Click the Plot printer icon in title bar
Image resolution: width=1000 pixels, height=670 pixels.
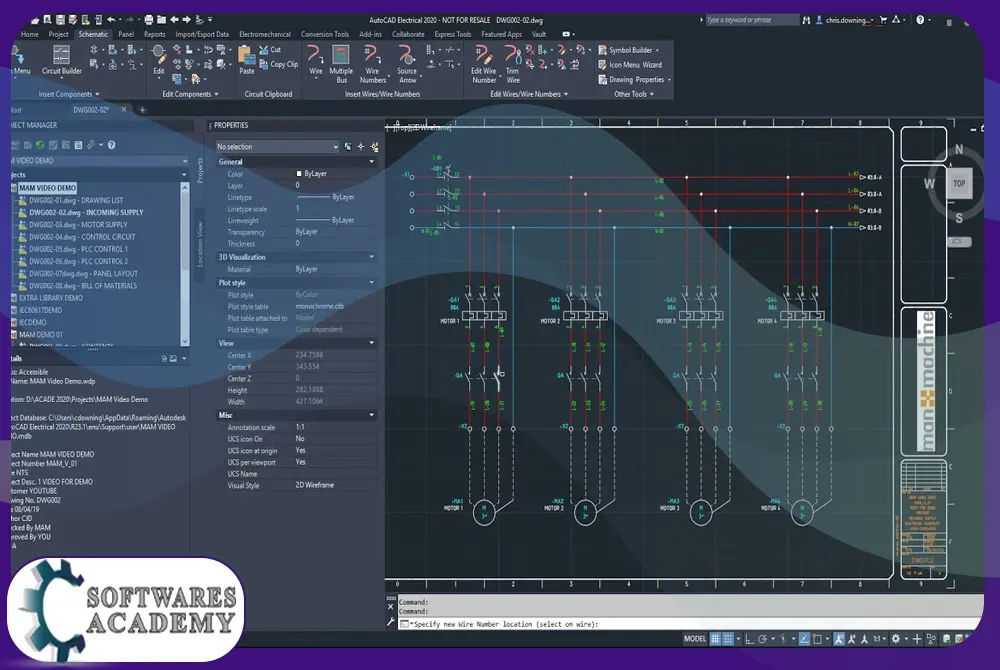[149, 20]
